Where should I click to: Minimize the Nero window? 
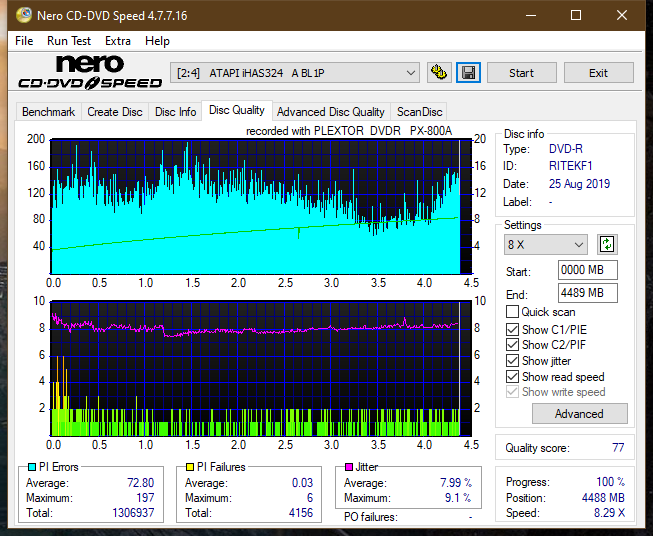[x=531, y=15]
